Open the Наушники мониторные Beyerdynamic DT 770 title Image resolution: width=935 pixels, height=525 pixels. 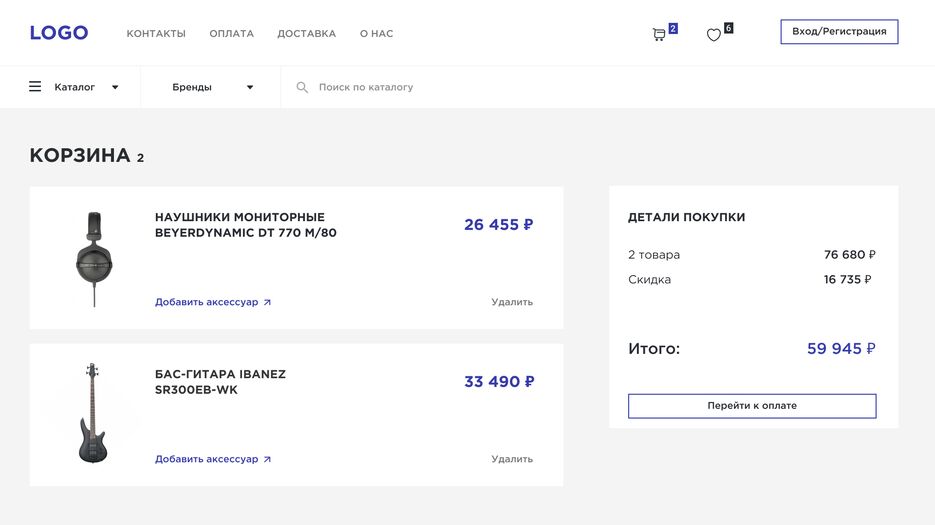click(x=245, y=225)
